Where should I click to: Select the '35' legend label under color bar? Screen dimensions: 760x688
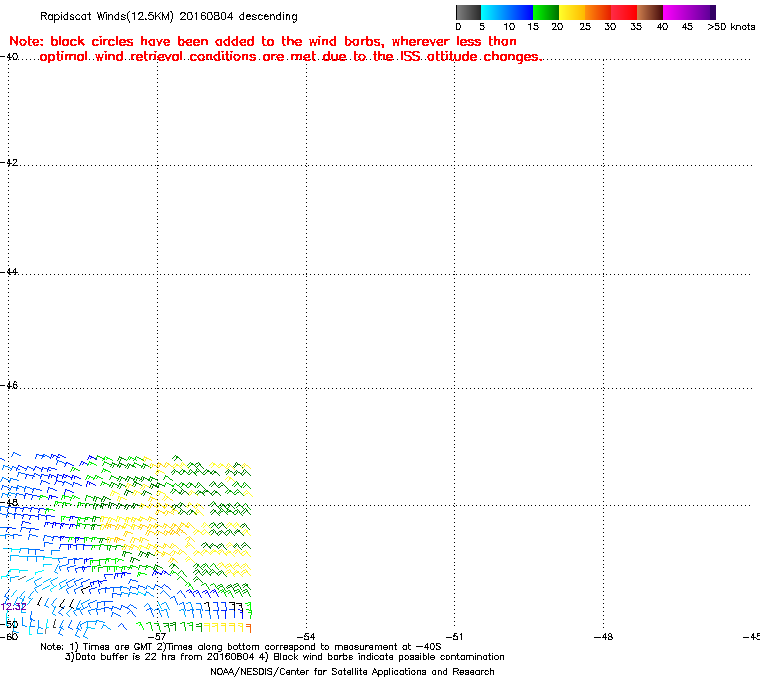[636, 27]
